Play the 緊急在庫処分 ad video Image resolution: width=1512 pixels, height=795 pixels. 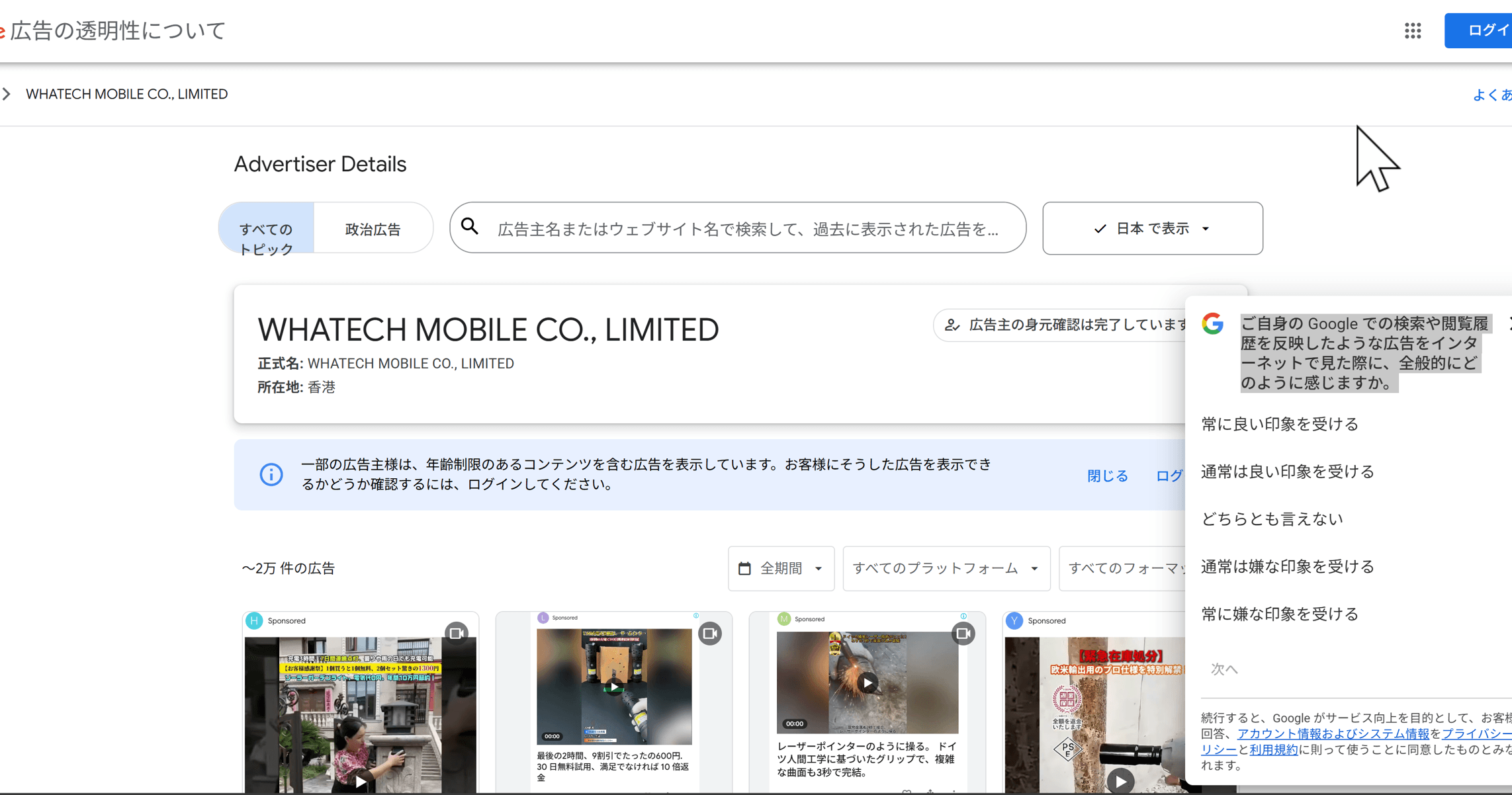pos(1120,781)
